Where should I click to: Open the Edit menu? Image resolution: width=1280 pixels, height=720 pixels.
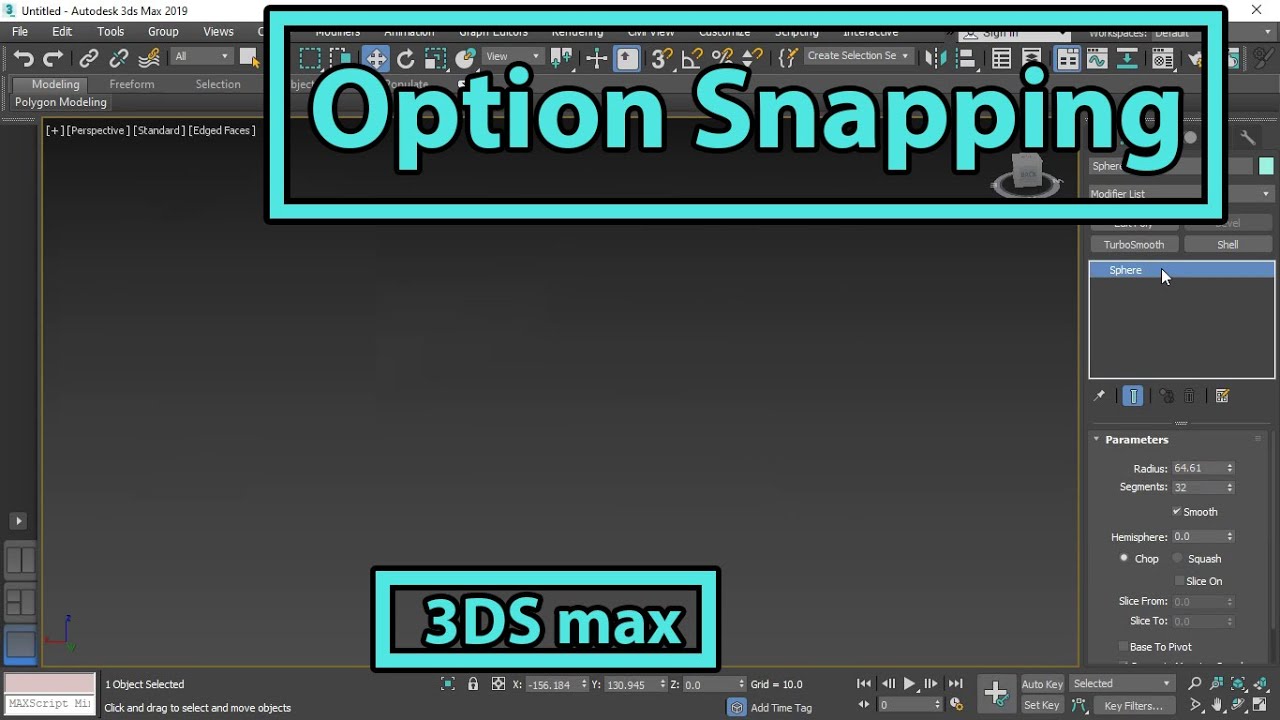point(62,32)
